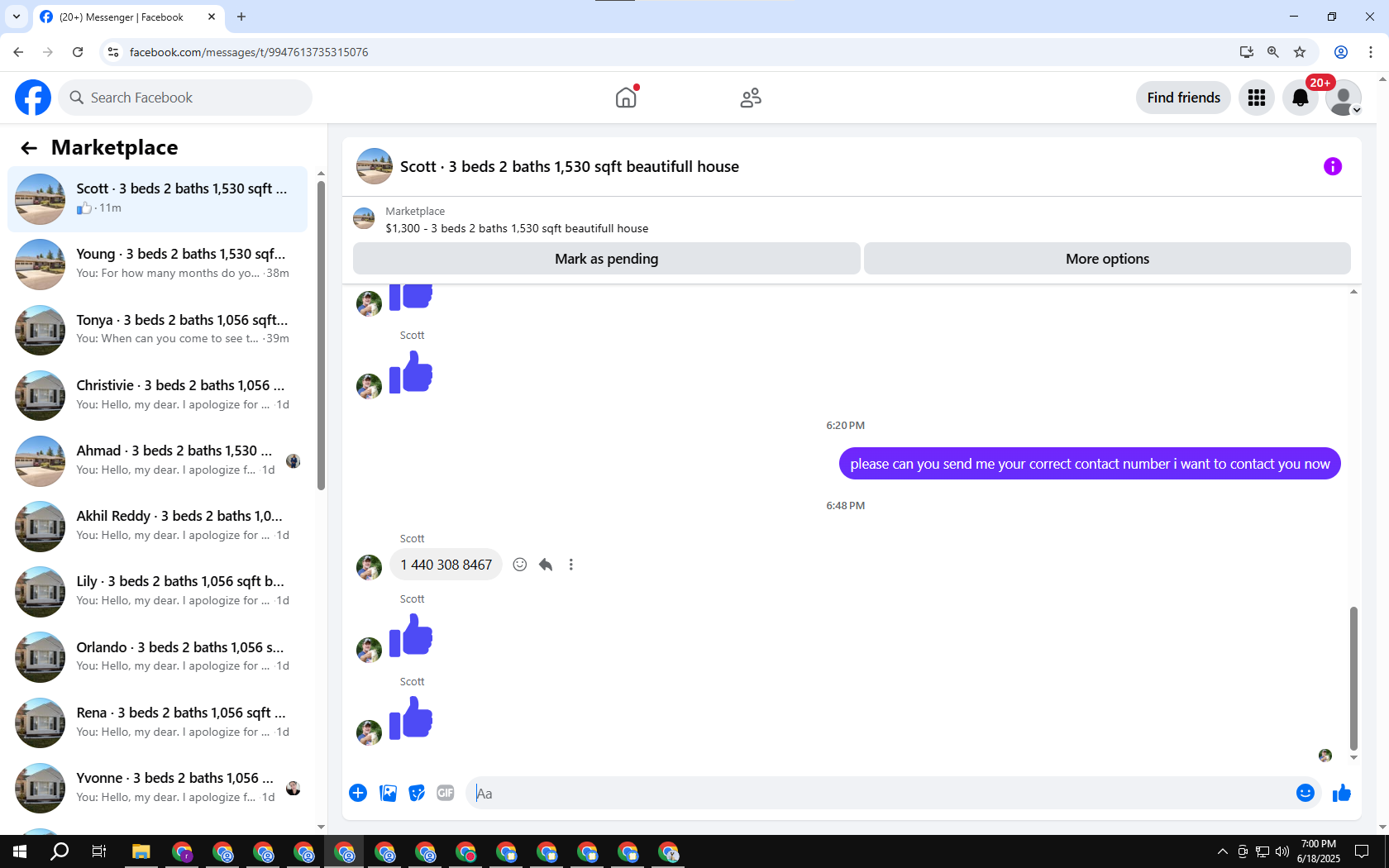The image size is (1389, 868).
Task: Open the Tonya conversation
Action: tap(157, 330)
